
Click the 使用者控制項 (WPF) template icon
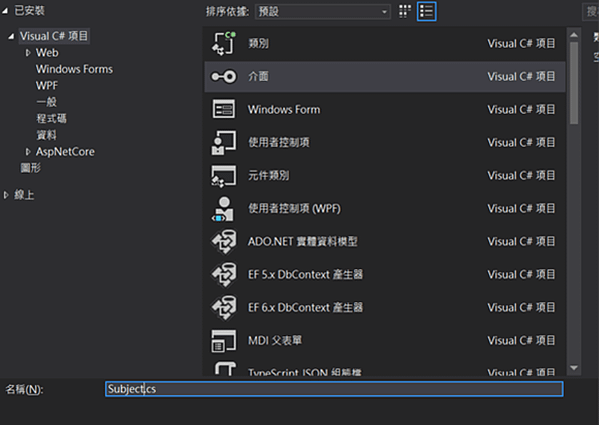223,209
